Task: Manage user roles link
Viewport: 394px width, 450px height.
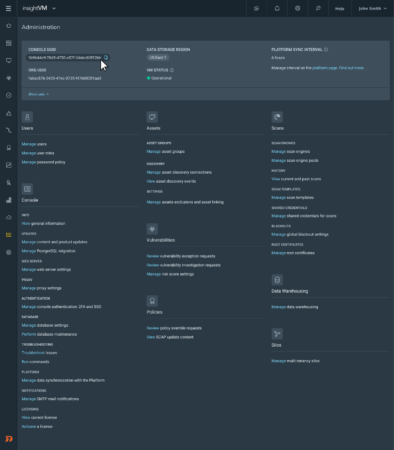Action: pos(38,153)
